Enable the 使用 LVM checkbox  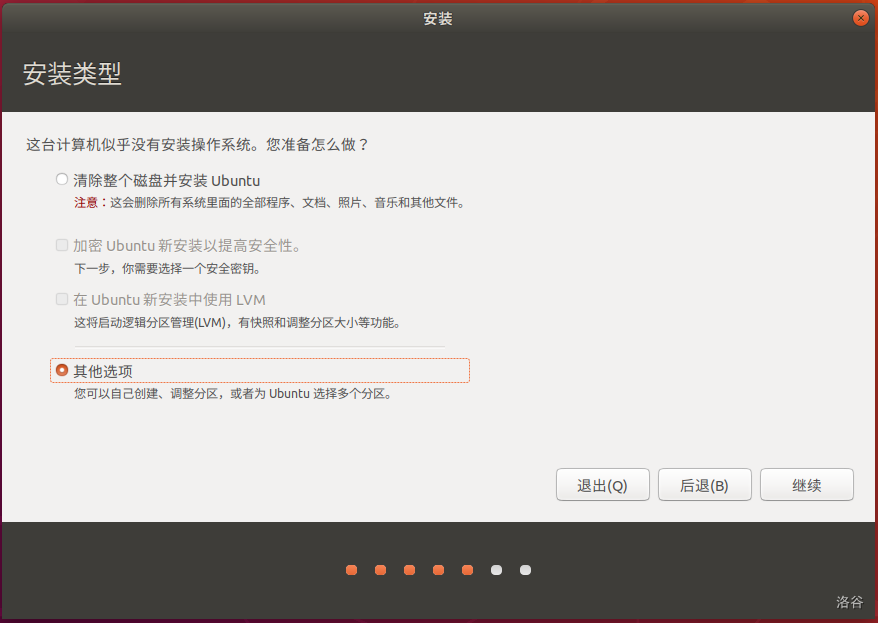click(x=62, y=299)
